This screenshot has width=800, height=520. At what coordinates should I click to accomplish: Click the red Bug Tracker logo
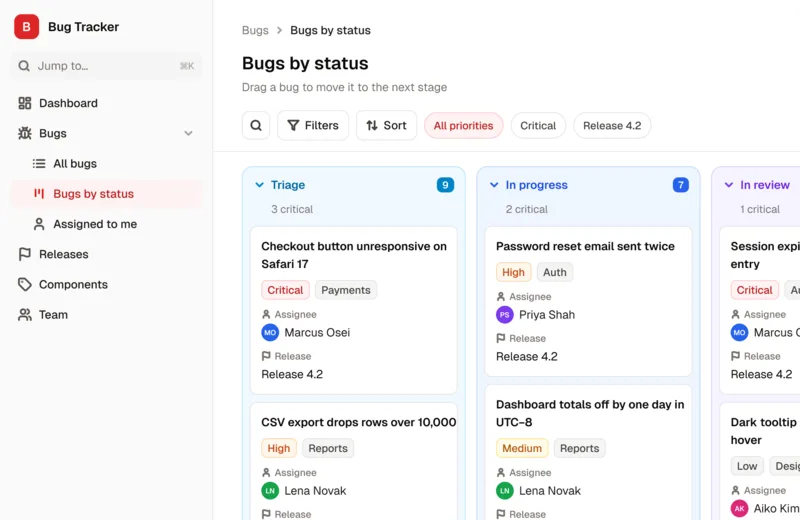tap(27, 27)
